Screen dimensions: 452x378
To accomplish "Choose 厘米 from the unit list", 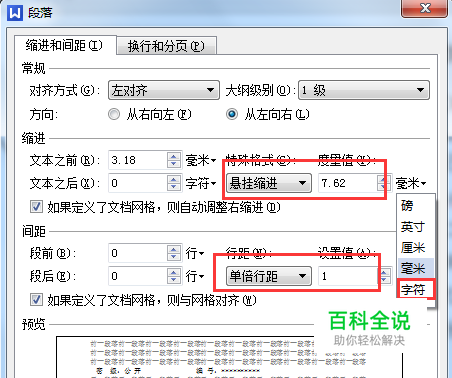I will 416,247.
